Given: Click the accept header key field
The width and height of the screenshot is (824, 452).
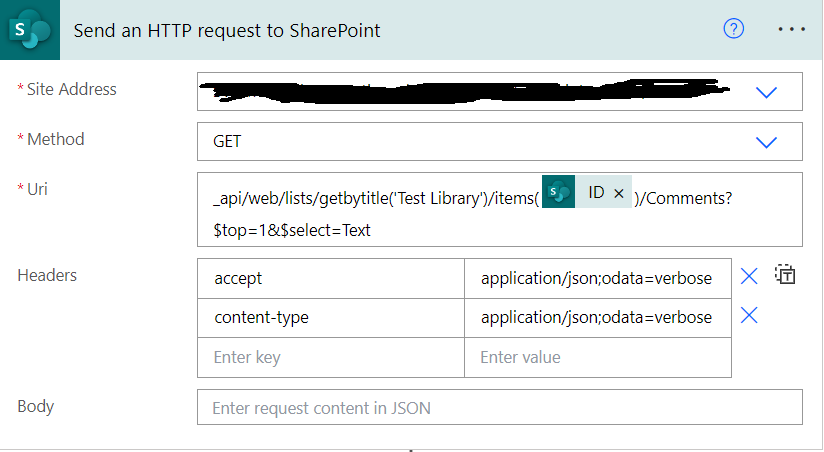Looking at the screenshot, I should pyautogui.click(x=331, y=278).
